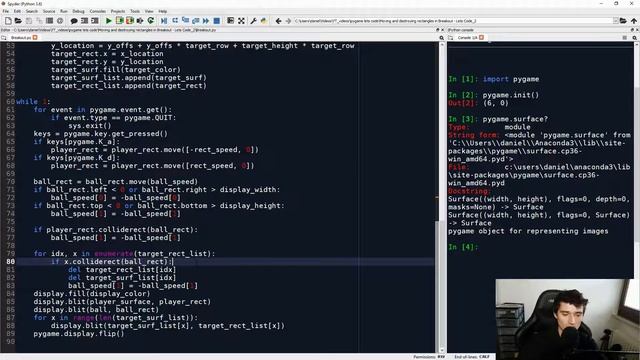Run the file with the green play button
This screenshot has height=360, width=640.
(x=109, y=20)
